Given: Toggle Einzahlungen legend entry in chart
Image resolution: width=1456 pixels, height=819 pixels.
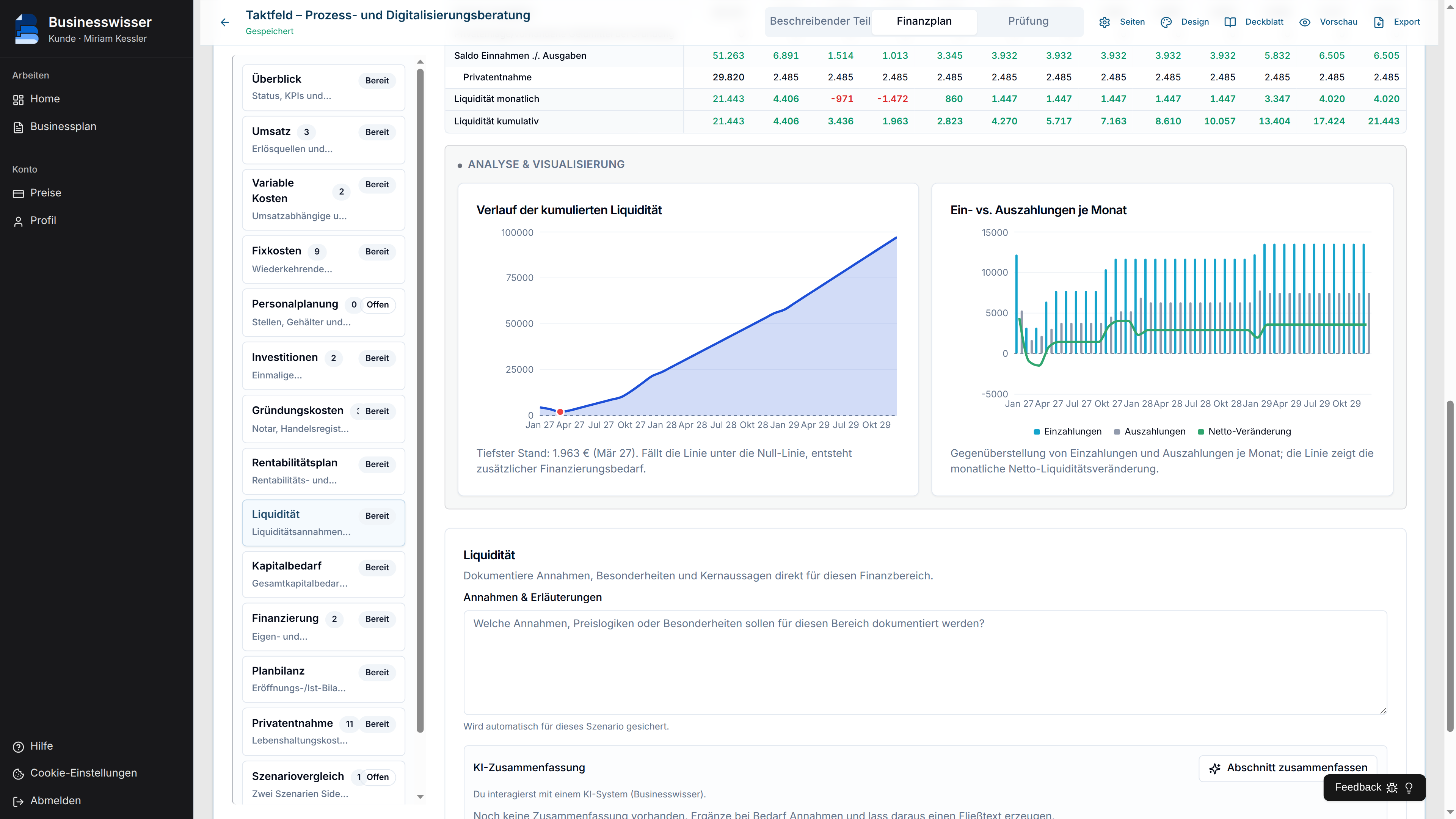Looking at the screenshot, I should [1067, 432].
